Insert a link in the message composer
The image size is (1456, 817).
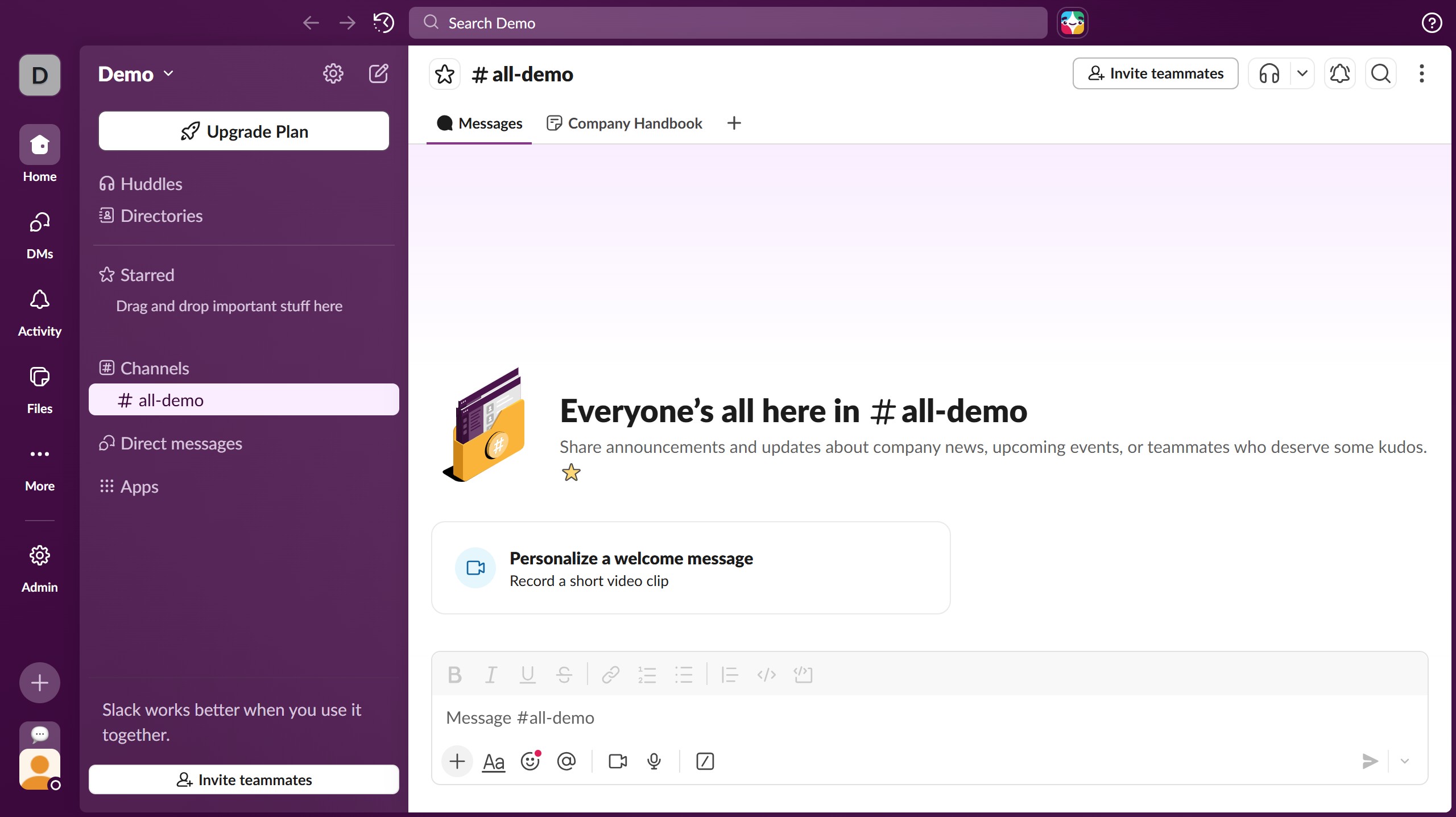[x=609, y=675]
